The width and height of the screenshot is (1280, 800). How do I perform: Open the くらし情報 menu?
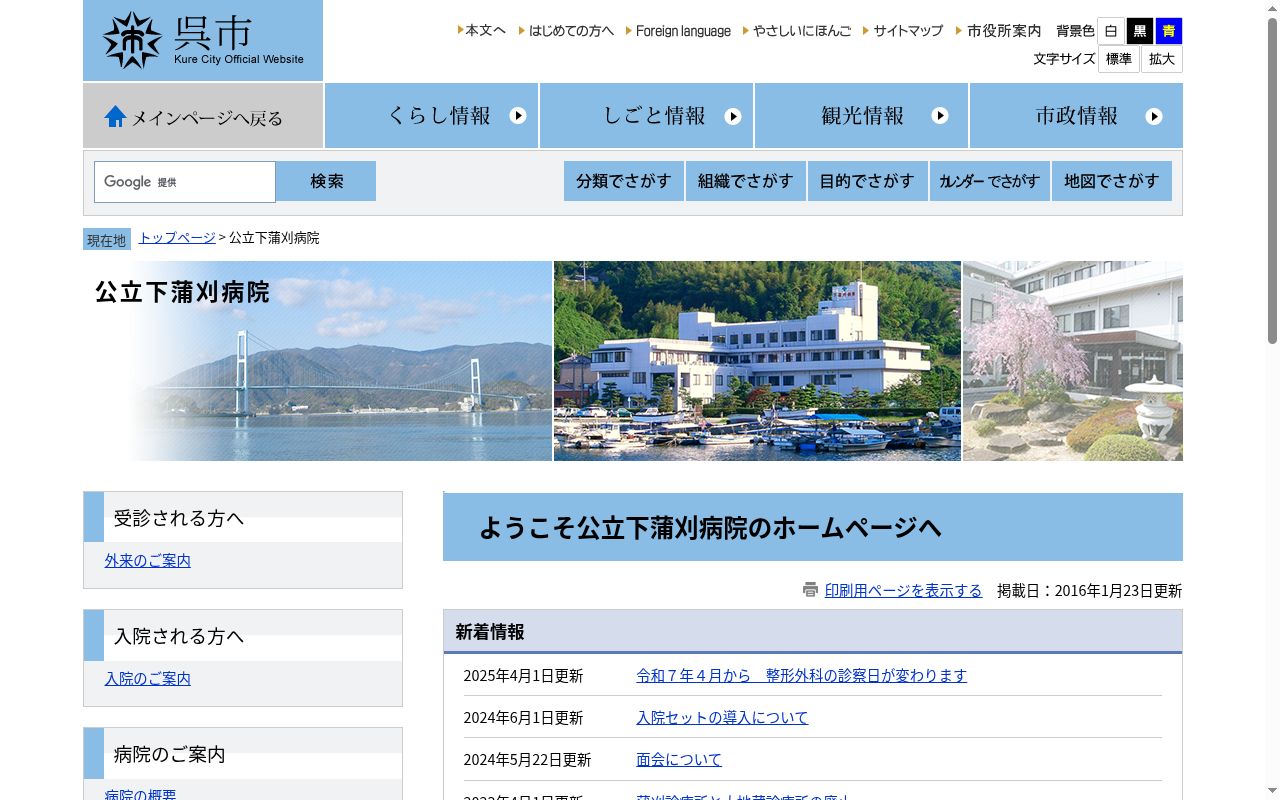tap(432, 116)
